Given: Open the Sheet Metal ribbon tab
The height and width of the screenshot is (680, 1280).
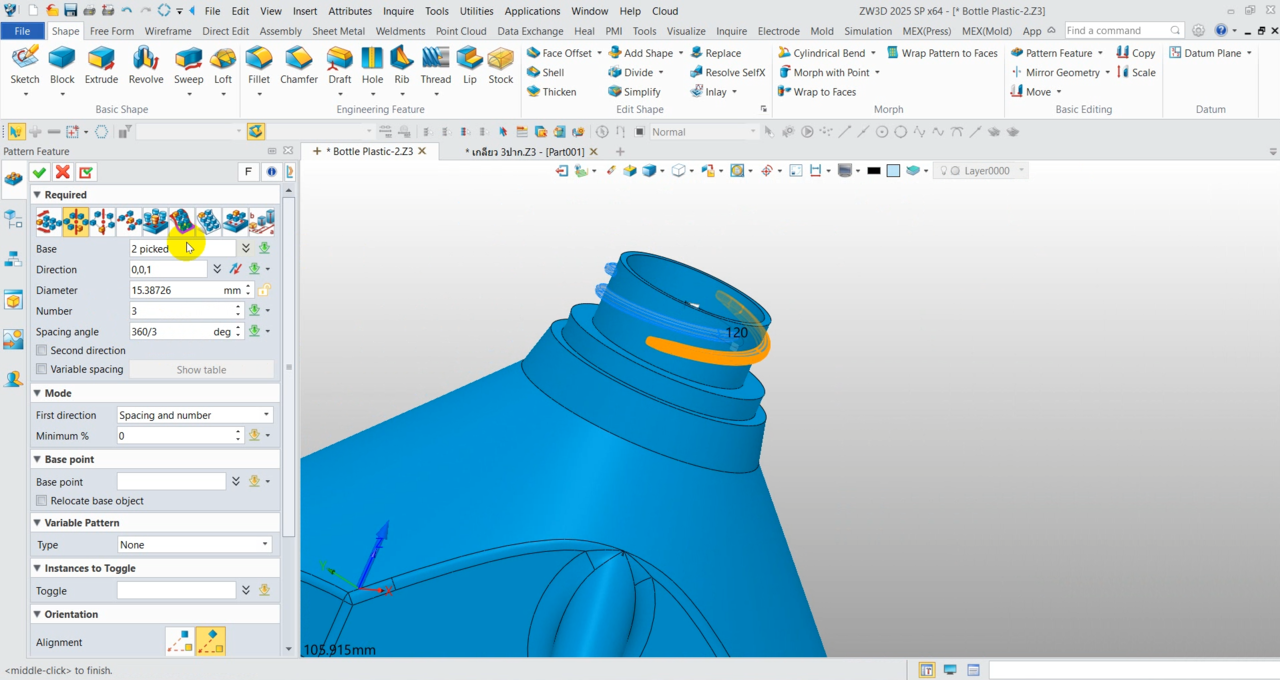Looking at the screenshot, I should pos(338,31).
